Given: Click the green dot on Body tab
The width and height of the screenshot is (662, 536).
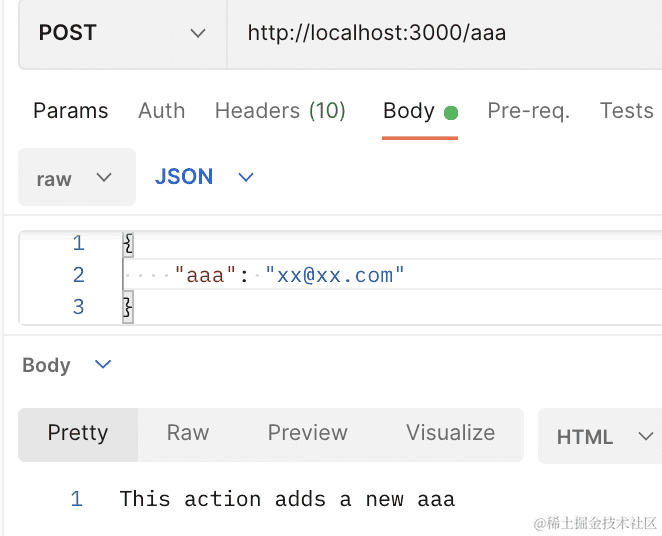Looking at the screenshot, I should coord(451,113).
